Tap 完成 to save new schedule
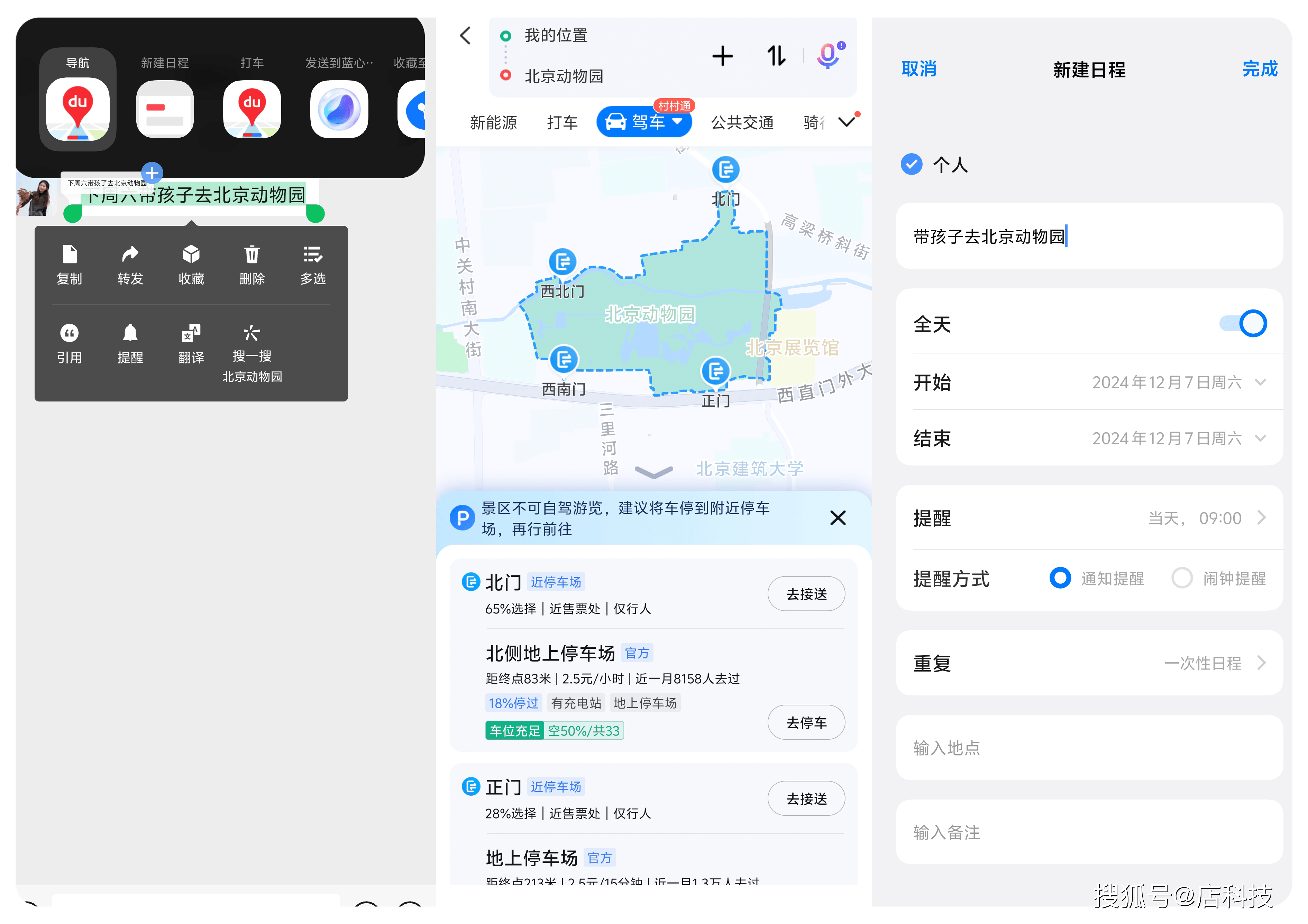This screenshot has width=1308, height=924. pyautogui.click(x=1260, y=69)
